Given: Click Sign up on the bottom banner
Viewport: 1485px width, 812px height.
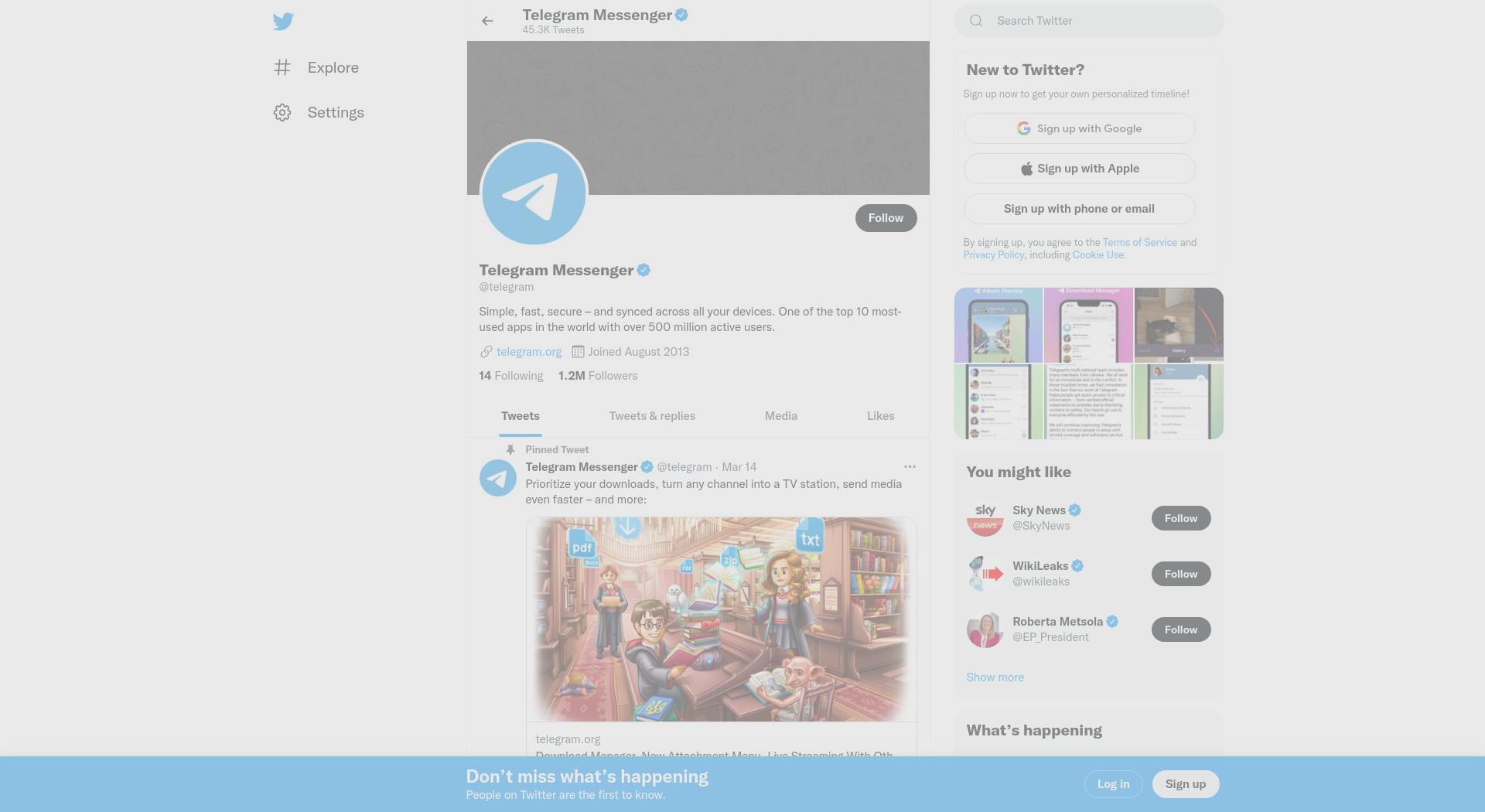Looking at the screenshot, I should click(x=1186, y=784).
